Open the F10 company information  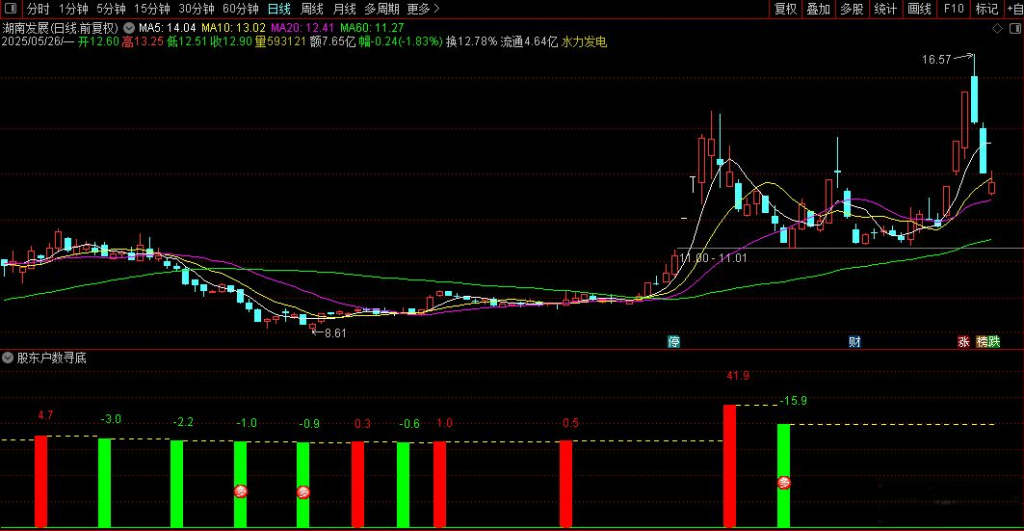953,9
